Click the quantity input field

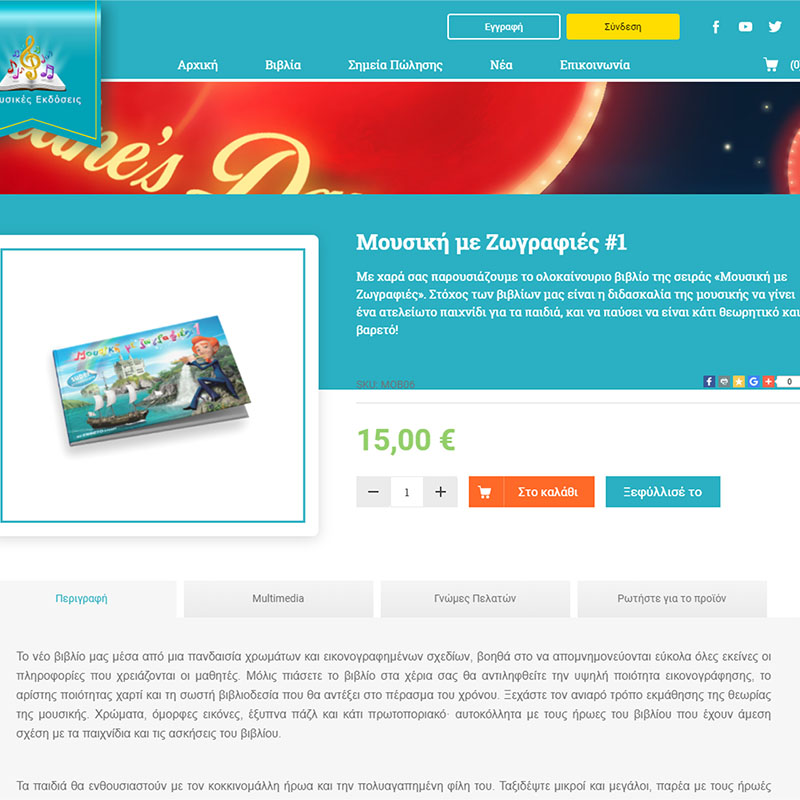pos(407,492)
